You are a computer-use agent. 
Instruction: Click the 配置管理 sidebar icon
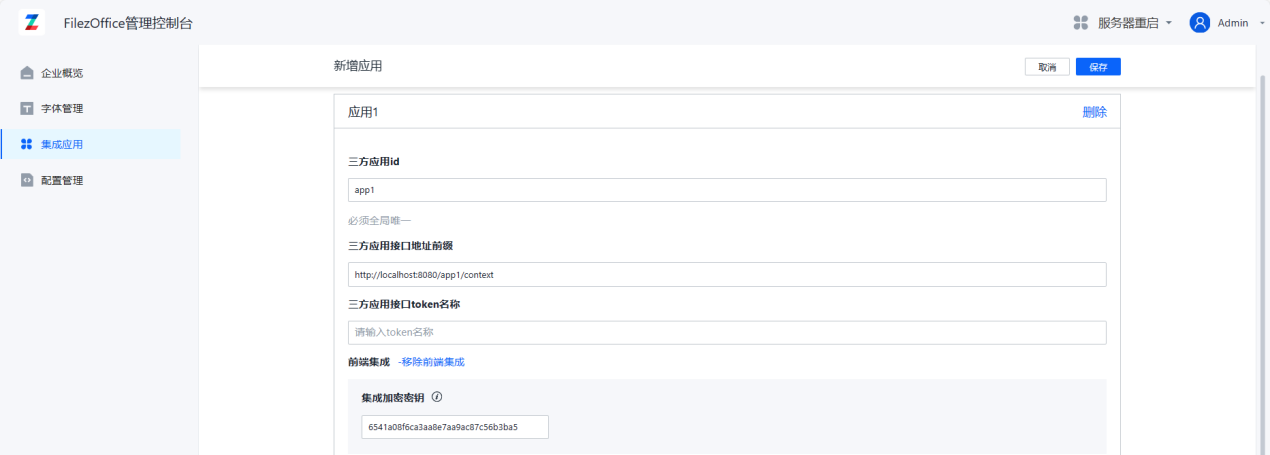coord(27,180)
